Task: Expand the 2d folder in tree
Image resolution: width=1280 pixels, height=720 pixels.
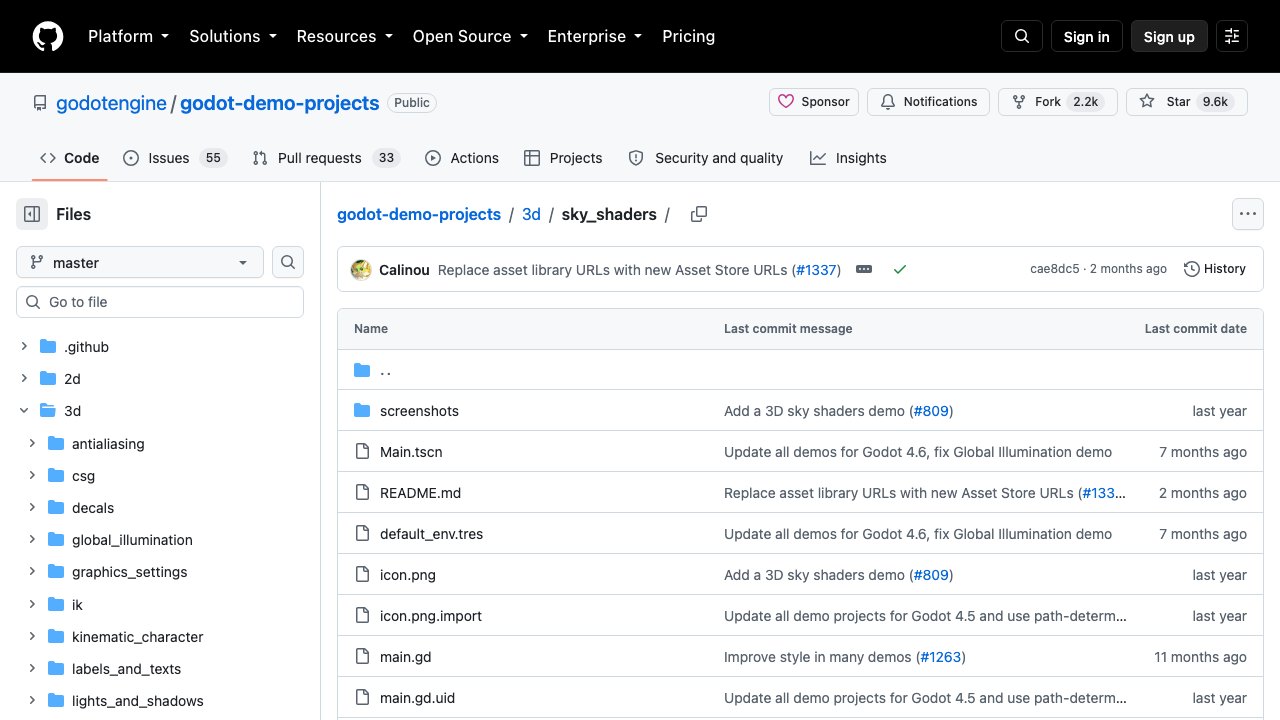Action: click(24, 379)
